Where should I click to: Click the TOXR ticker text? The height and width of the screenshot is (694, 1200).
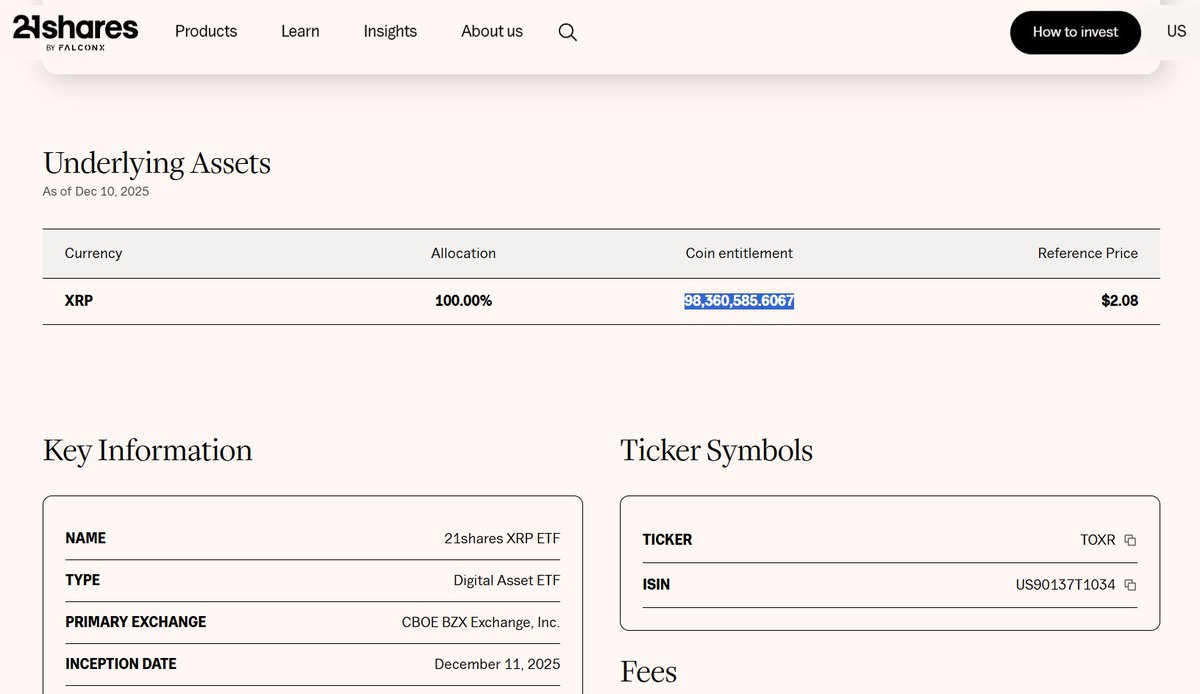point(1098,540)
